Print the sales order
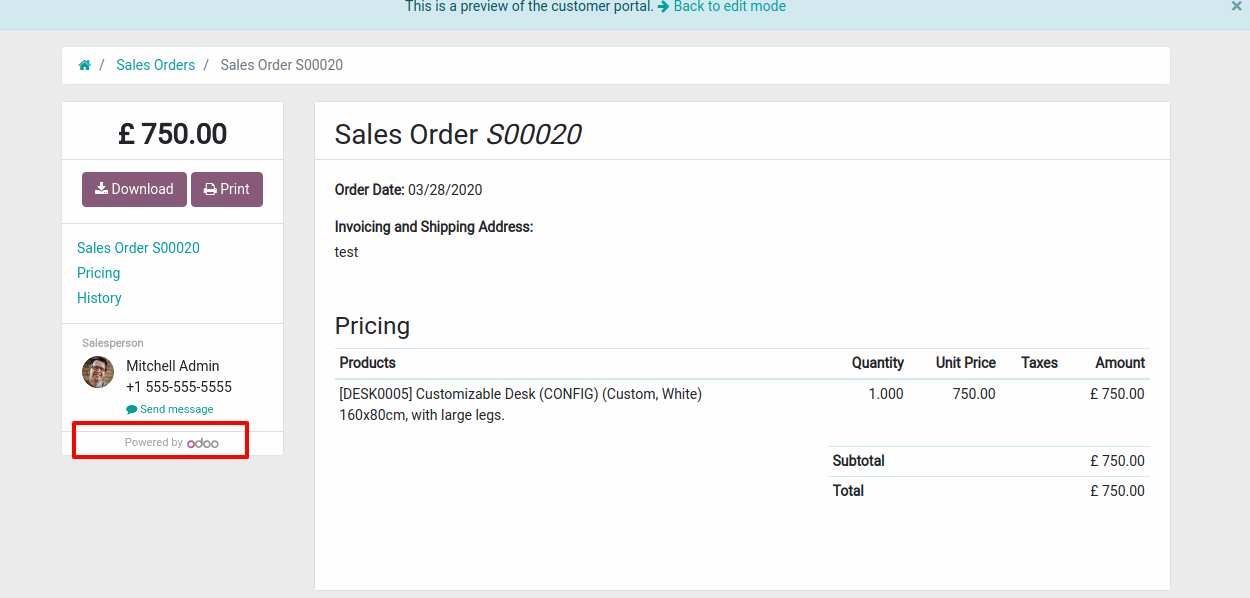The height and width of the screenshot is (598, 1250). pos(227,189)
